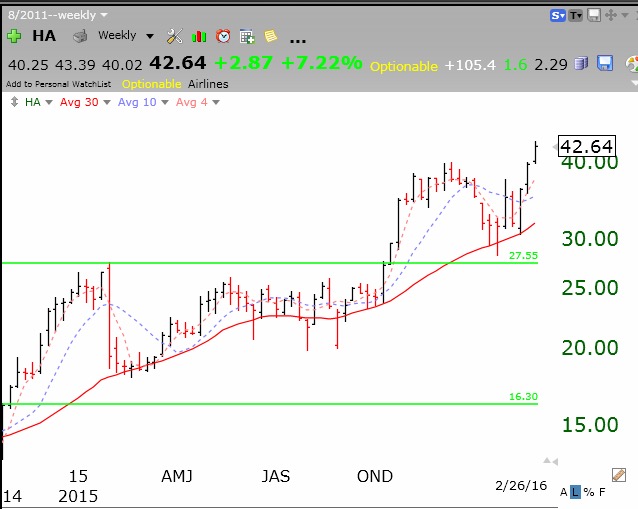Open the yellow sticky note icon
The height and width of the screenshot is (509, 638).
click(271, 36)
